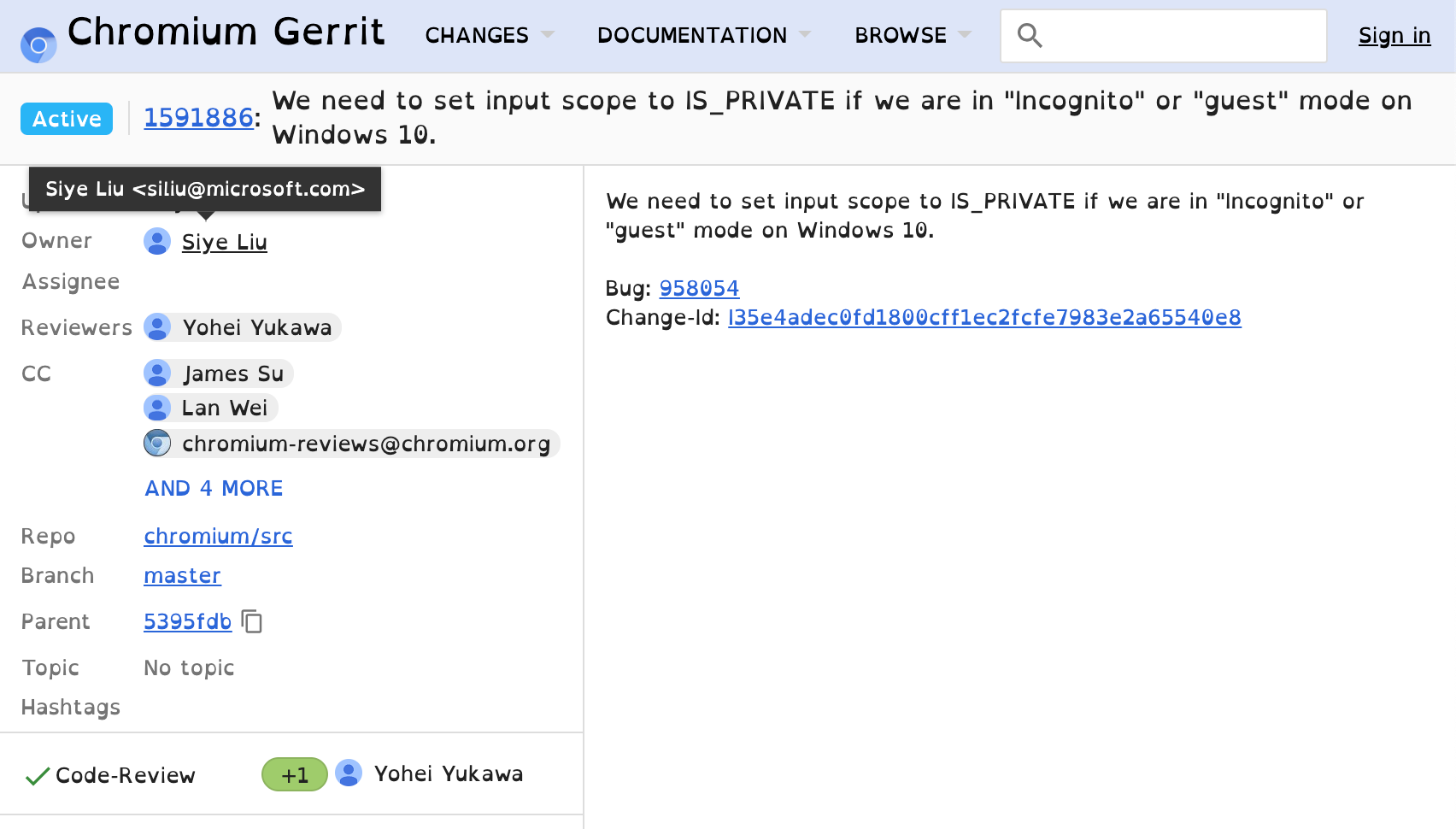1456x829 pixels.
Task: Open change number 1591886 link
Action: point(198,117)
